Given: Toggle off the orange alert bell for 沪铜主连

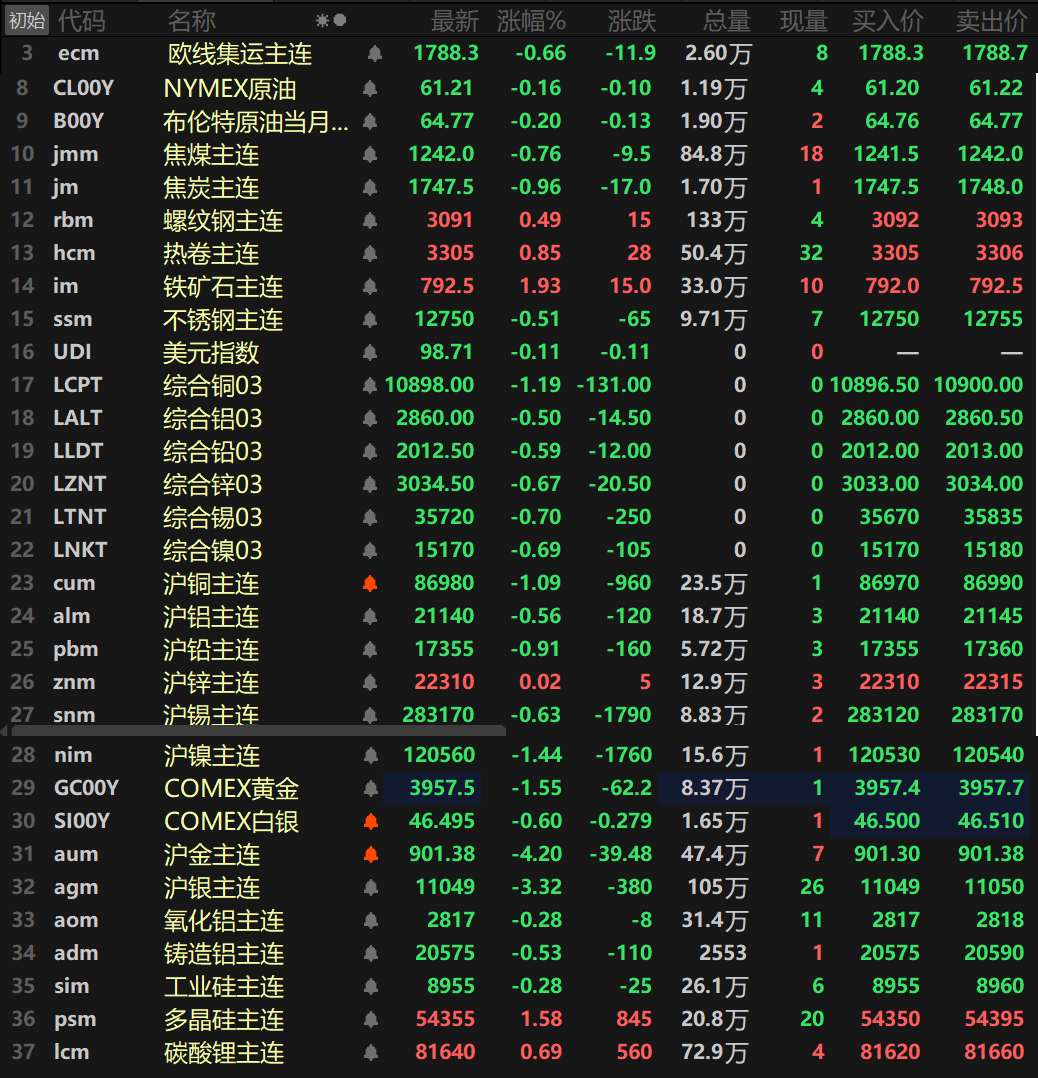Looking at the screenshot, I should pos(370,584).
